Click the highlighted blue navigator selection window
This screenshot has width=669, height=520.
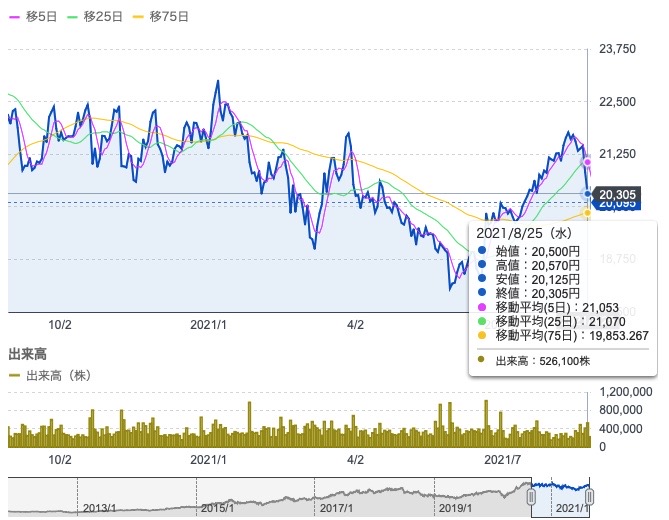point(560,497)
